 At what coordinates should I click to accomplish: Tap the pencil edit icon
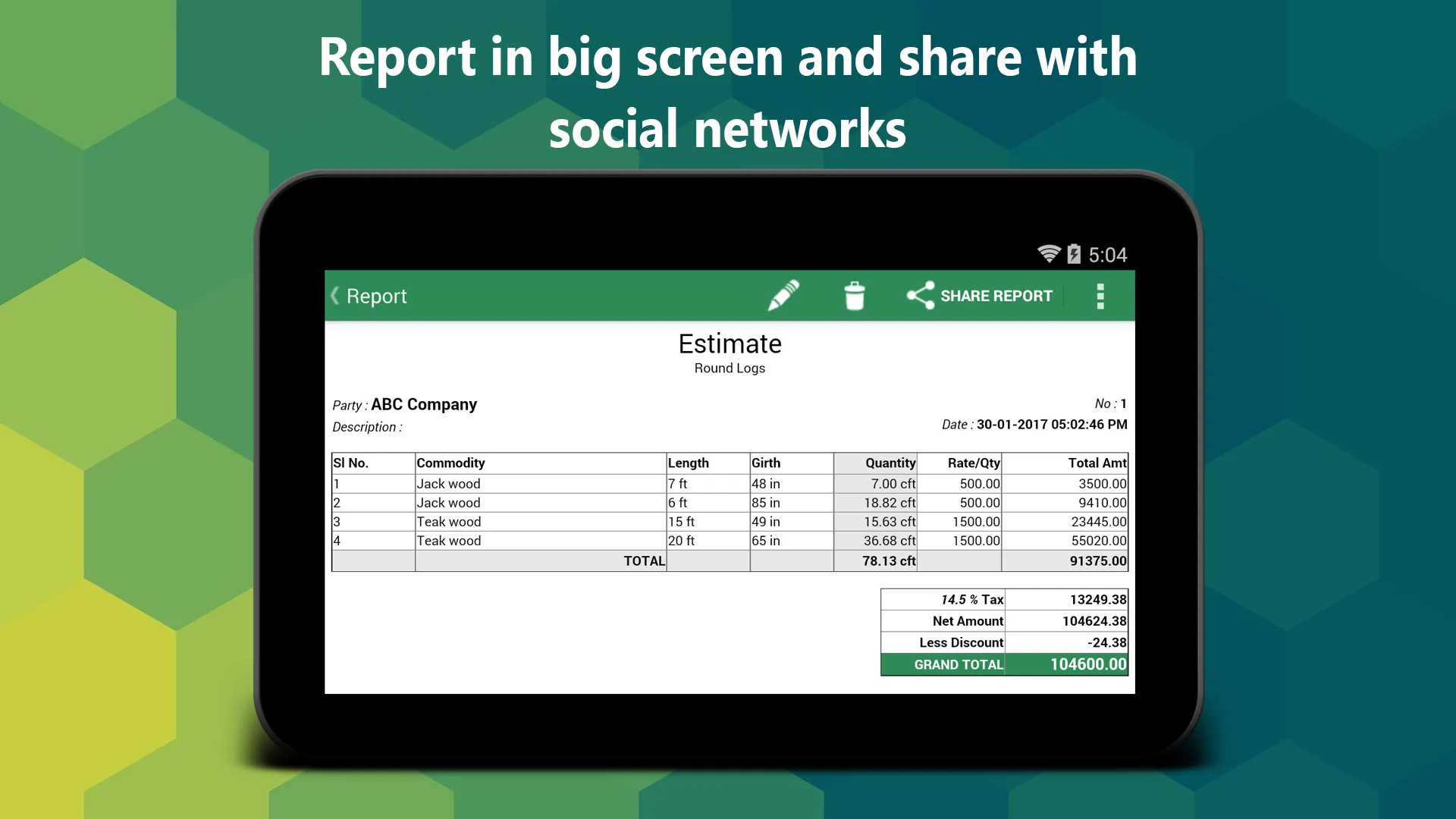point(783,296)
